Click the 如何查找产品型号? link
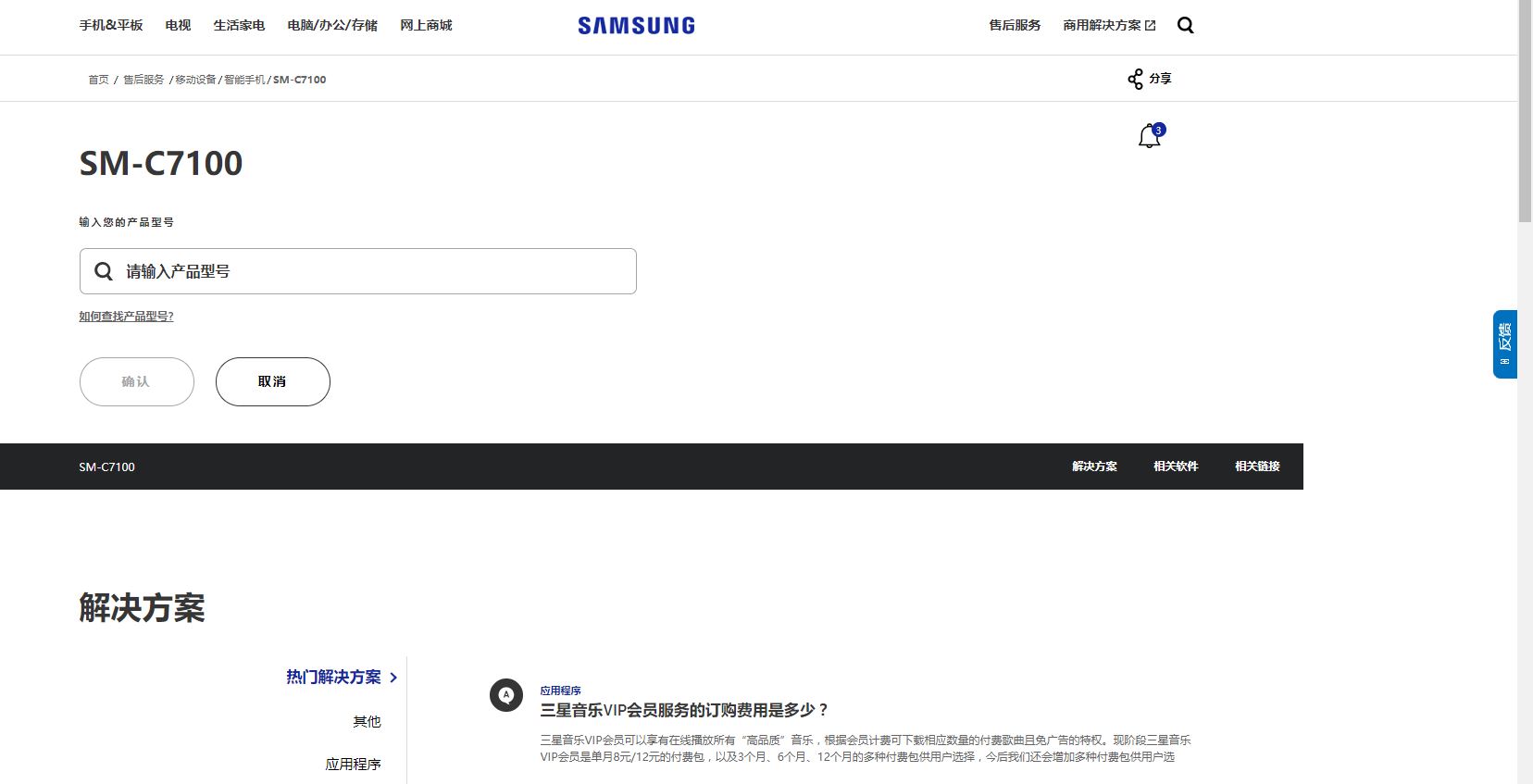 (x=126, y=317)
